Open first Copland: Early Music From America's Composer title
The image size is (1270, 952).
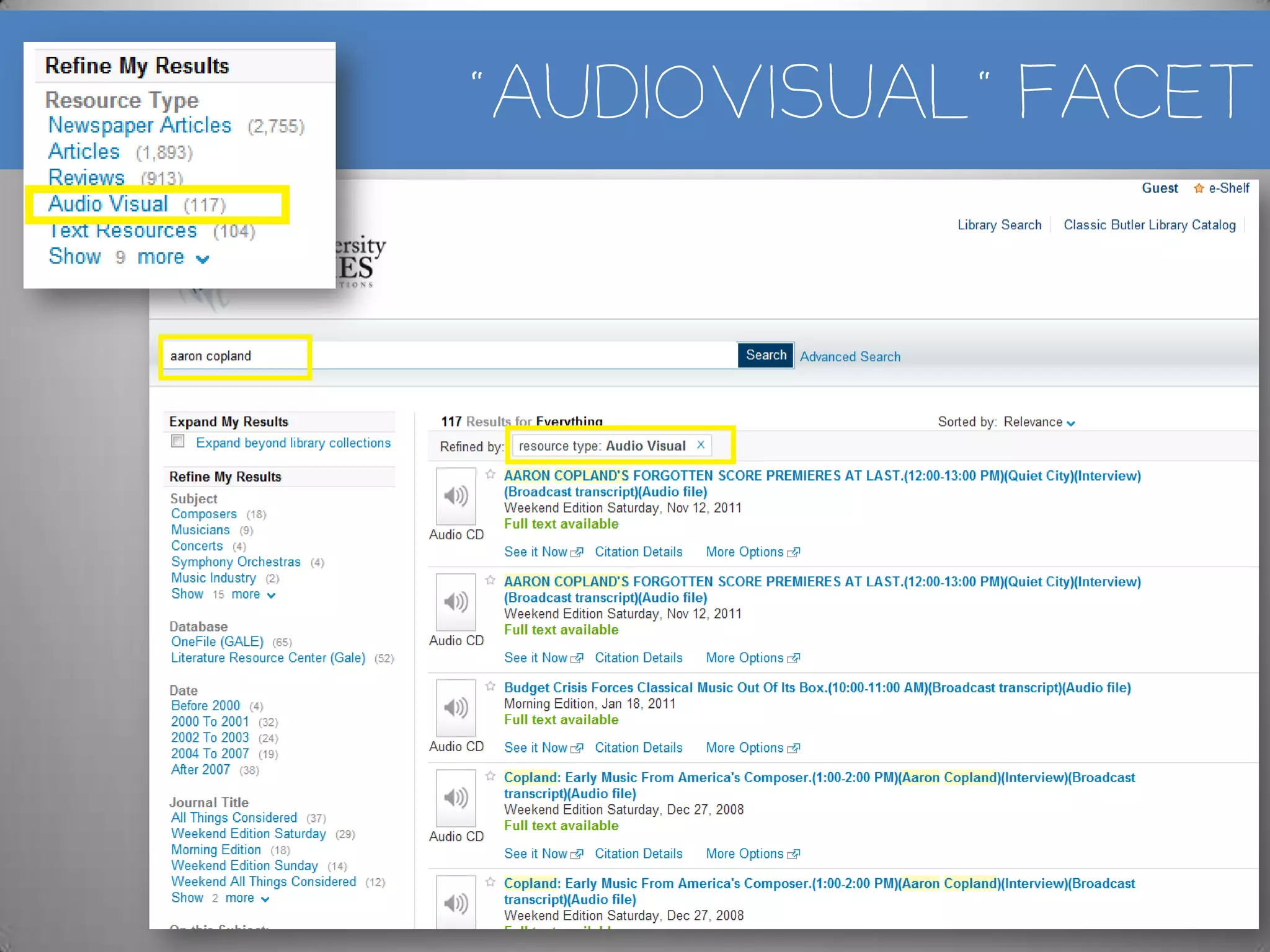819,786
